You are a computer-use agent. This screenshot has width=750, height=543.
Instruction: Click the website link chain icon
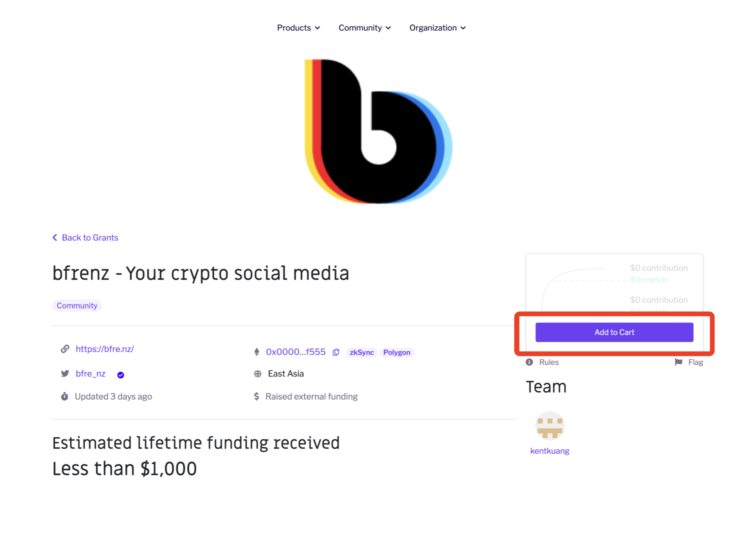(65, 349)
